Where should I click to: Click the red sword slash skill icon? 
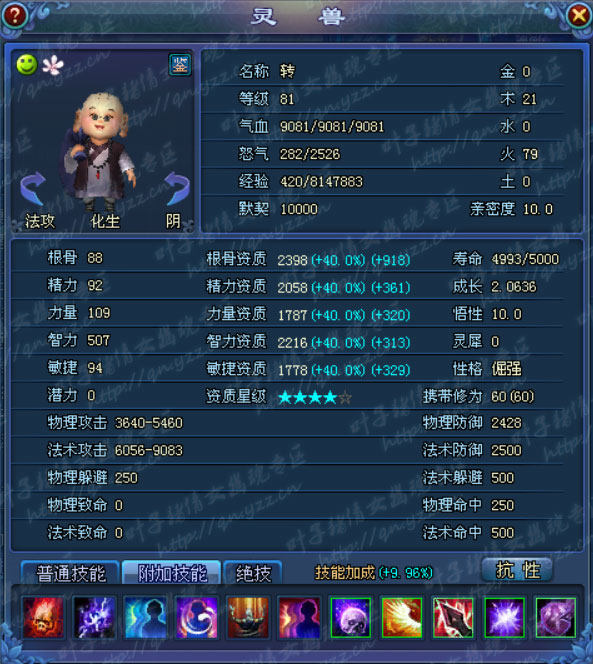[453, 617]
